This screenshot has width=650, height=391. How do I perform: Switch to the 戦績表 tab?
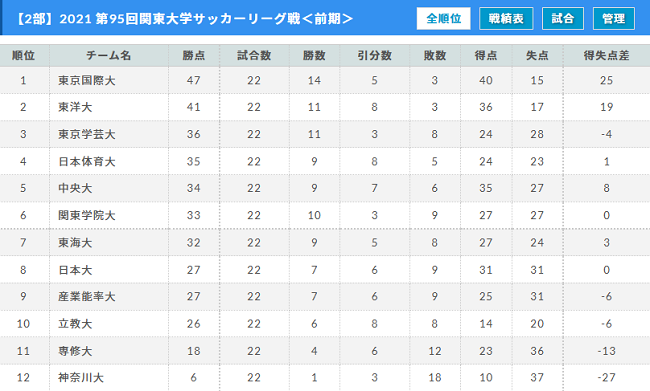(506, 18)
